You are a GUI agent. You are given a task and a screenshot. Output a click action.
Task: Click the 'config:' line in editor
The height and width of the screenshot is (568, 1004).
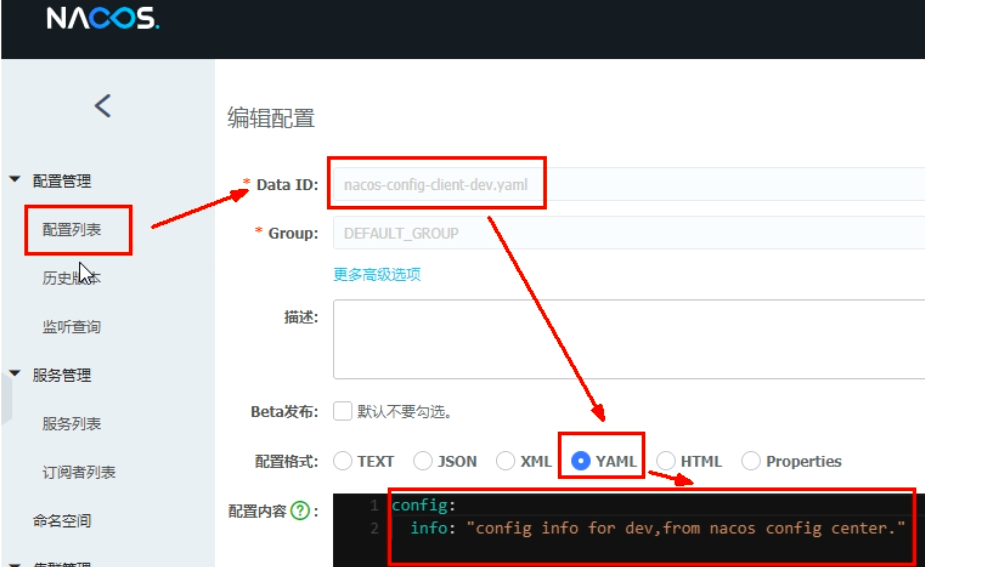pyautogui.click(x=423, y=505)
